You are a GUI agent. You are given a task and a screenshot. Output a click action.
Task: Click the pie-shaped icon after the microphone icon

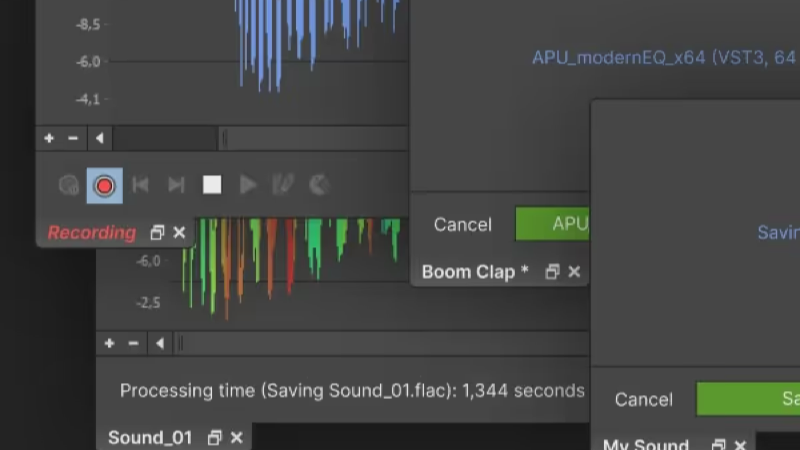[x=319, y=185]
